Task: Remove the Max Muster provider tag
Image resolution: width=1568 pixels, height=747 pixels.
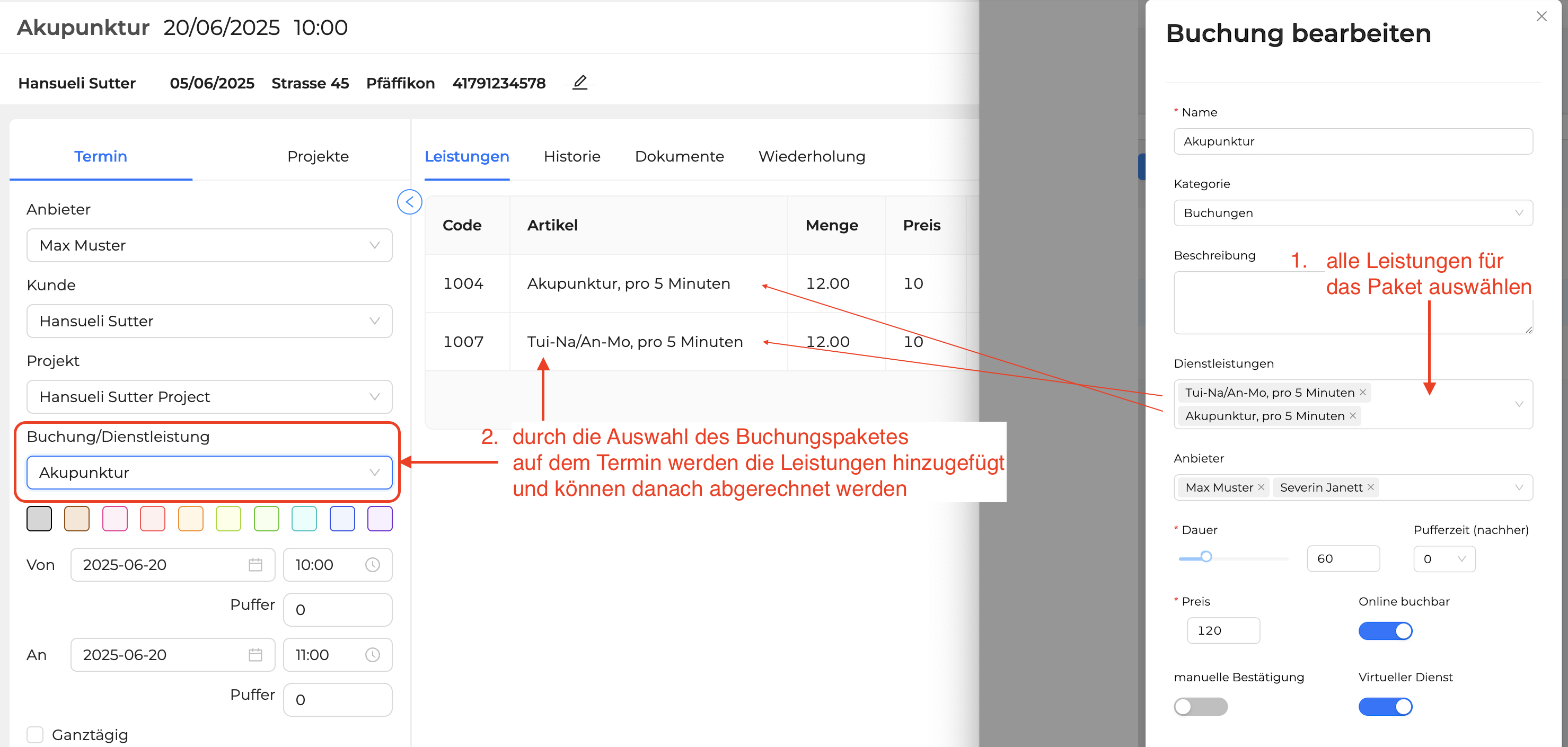Action: [x=1261, y=487]
